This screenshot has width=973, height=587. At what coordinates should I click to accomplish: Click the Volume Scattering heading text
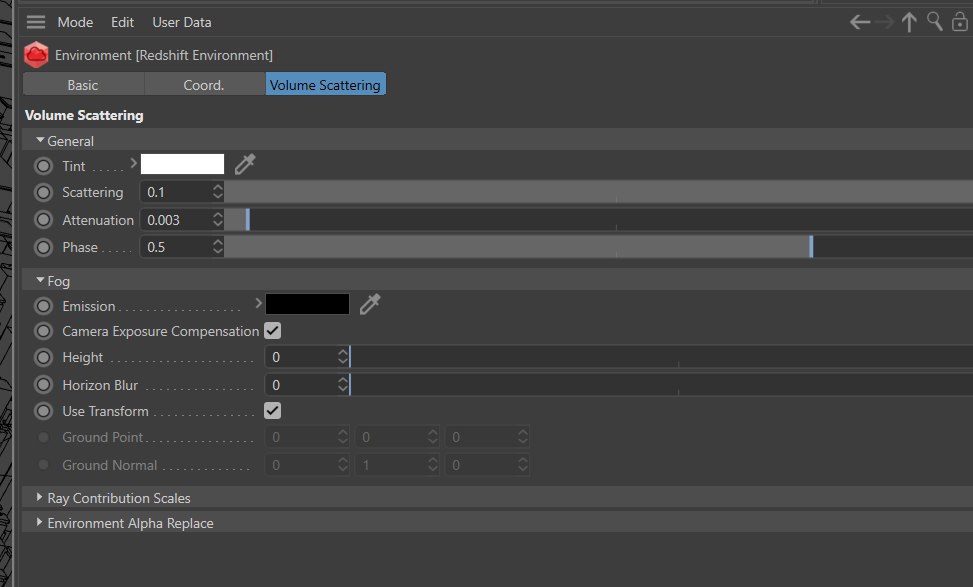(84, 115)
